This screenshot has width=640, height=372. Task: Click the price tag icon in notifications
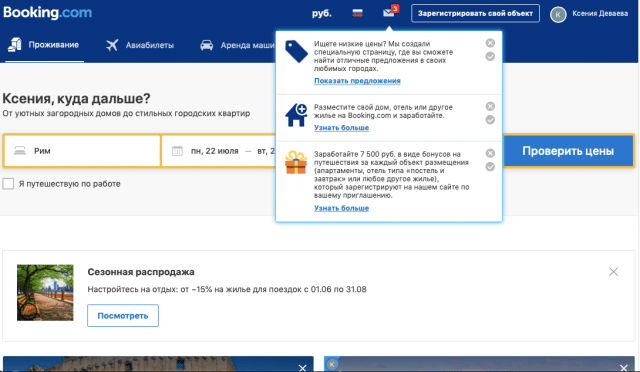coord(296,51)
